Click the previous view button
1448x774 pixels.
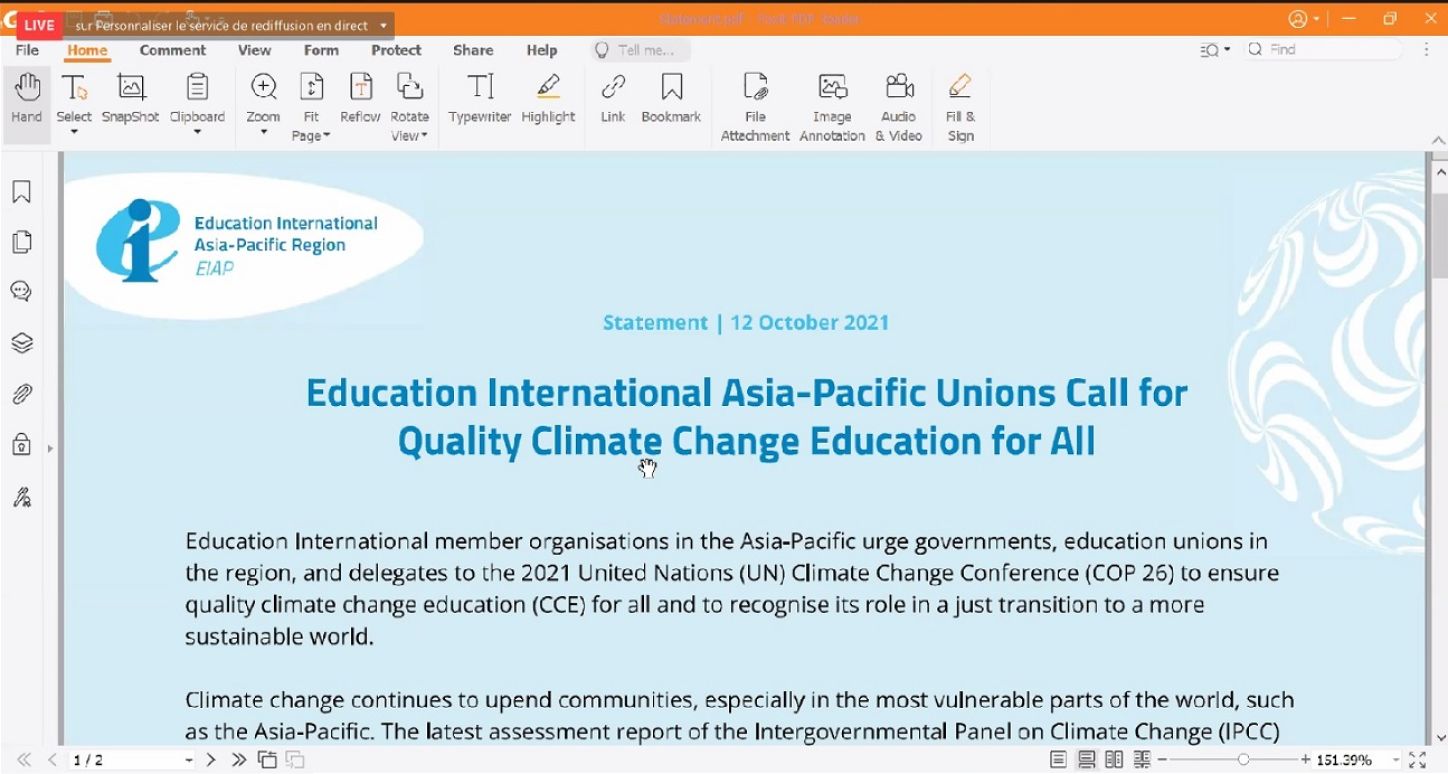[267, 760]
